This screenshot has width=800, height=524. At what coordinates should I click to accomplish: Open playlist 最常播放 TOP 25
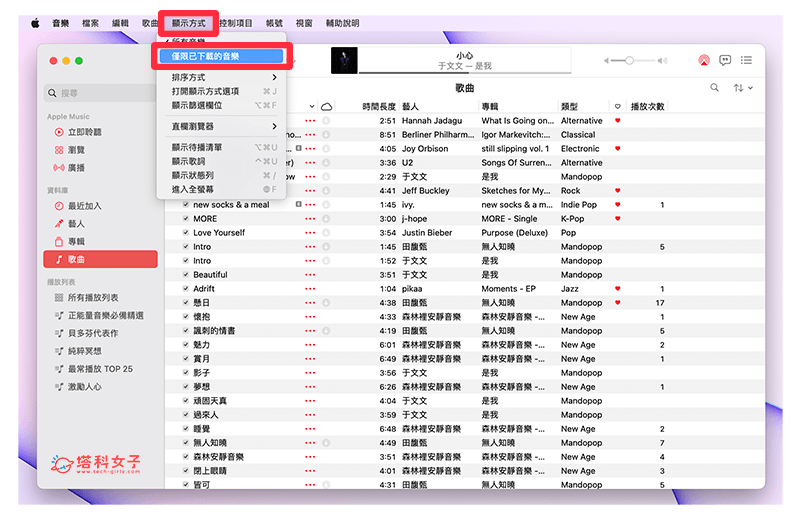click(x=101, y=369)
